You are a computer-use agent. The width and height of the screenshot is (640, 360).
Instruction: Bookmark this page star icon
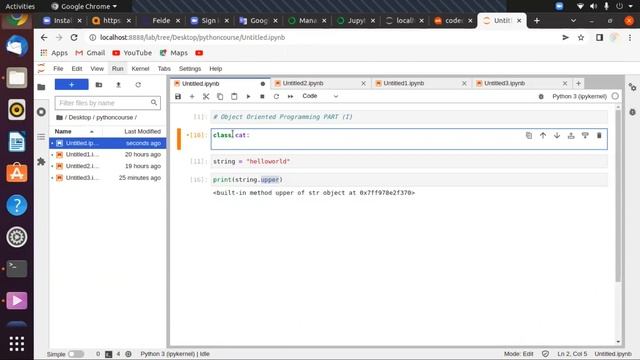(581, 38)
